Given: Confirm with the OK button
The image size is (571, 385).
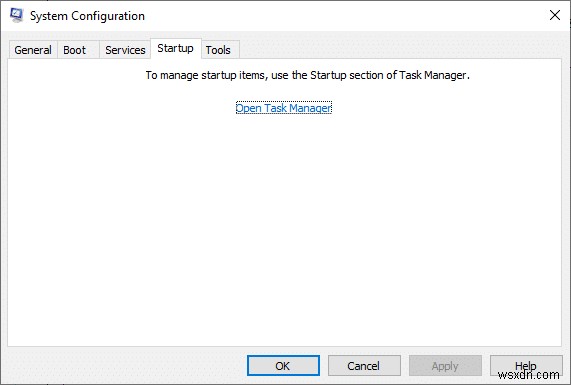Looking at the screenshot, I should tap(283, 366).
